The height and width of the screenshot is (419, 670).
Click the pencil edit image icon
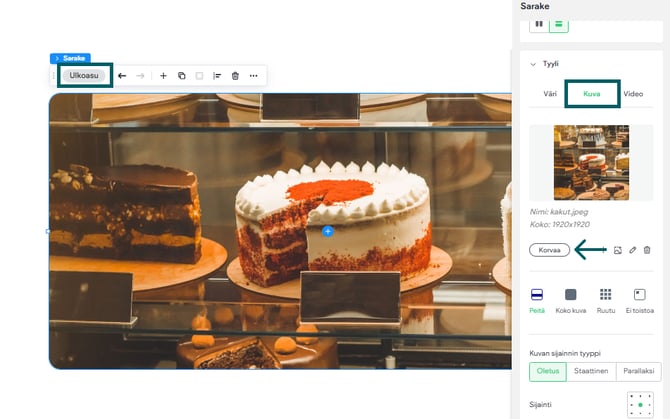click(633, 249)
